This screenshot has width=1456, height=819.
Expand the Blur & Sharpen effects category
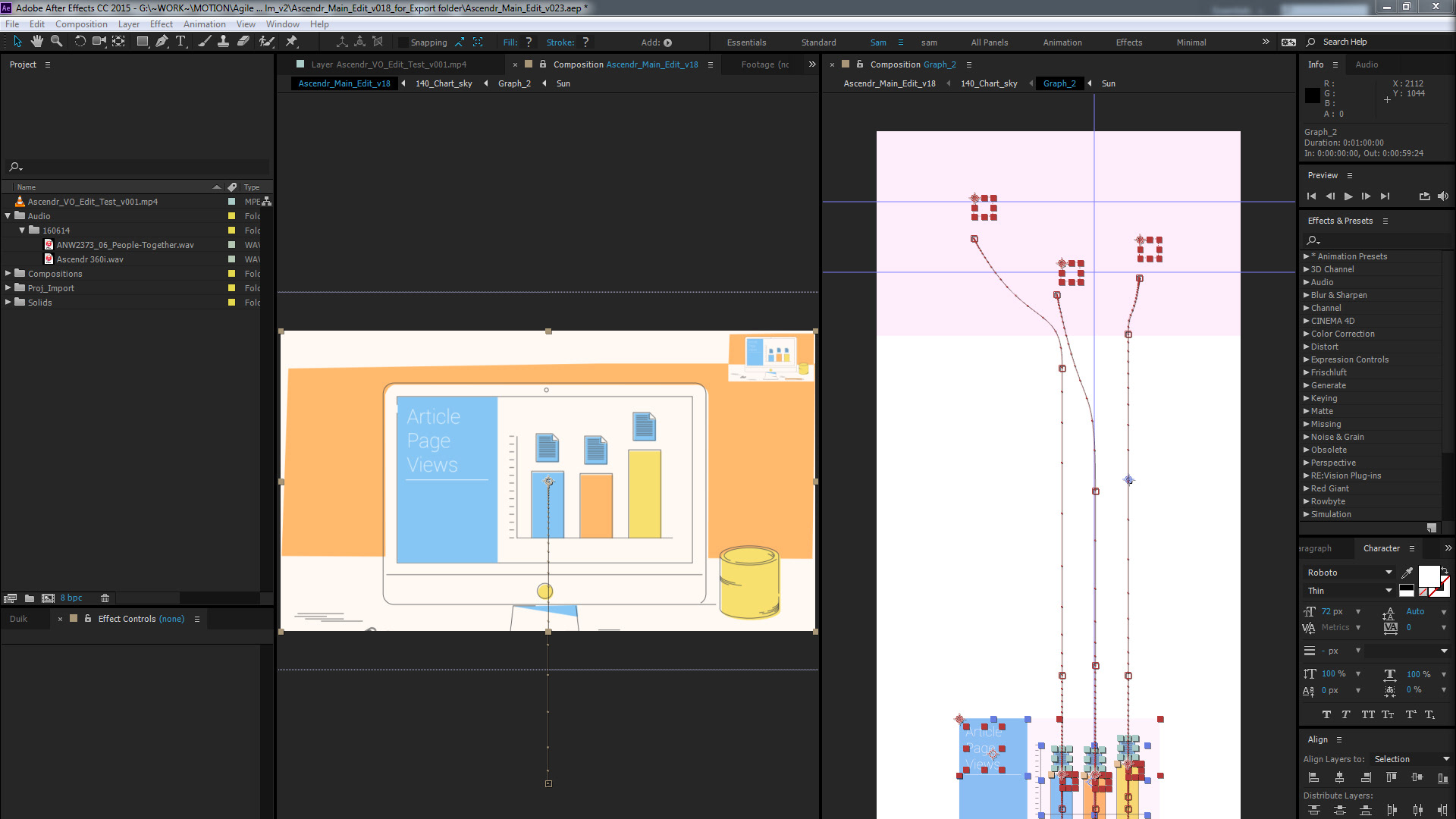tap(1307, 295)
